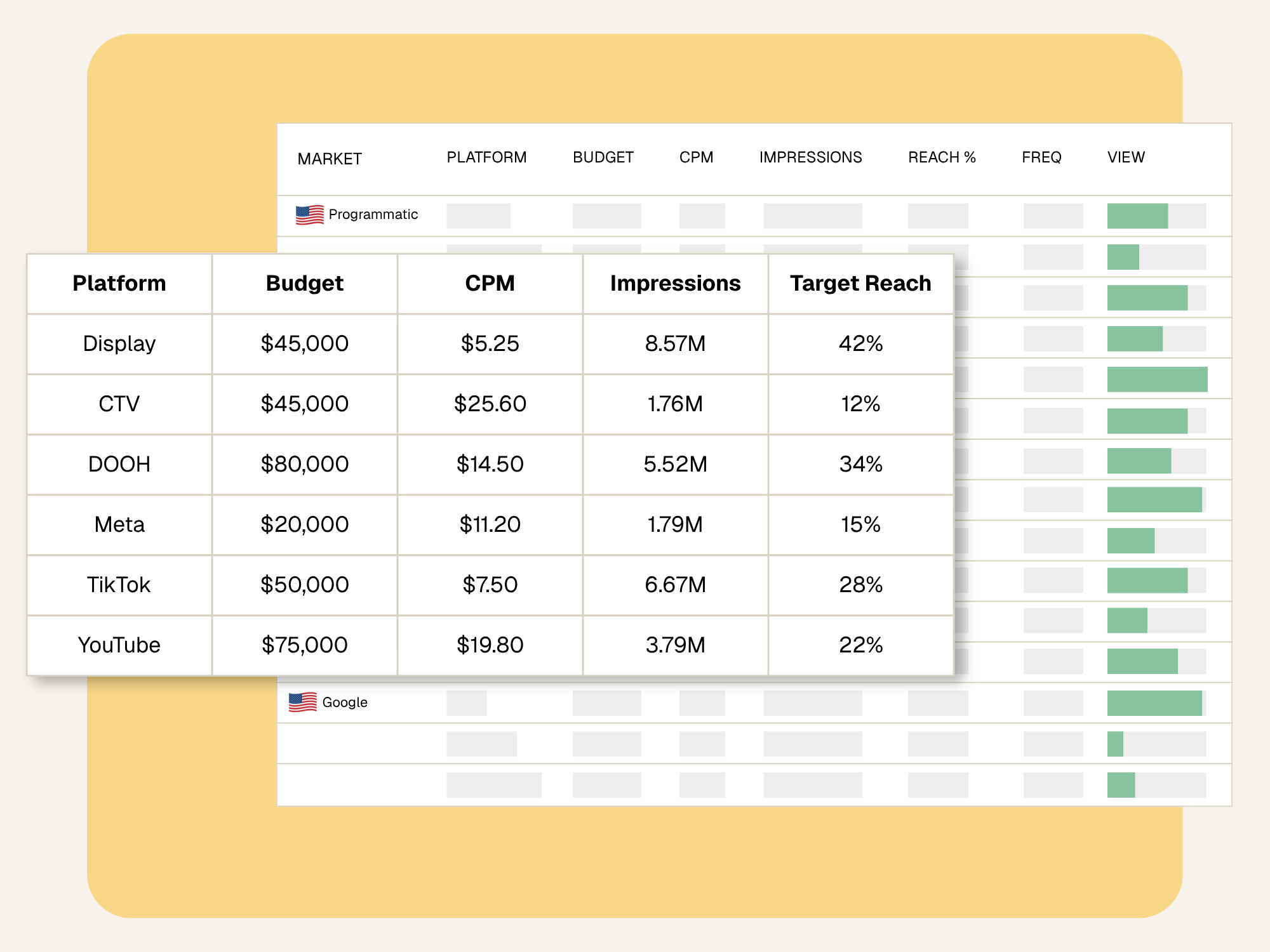Click the Programmatic row platform placeholder cell
This screenshot has height=952, width=1270.
point(478,216)
